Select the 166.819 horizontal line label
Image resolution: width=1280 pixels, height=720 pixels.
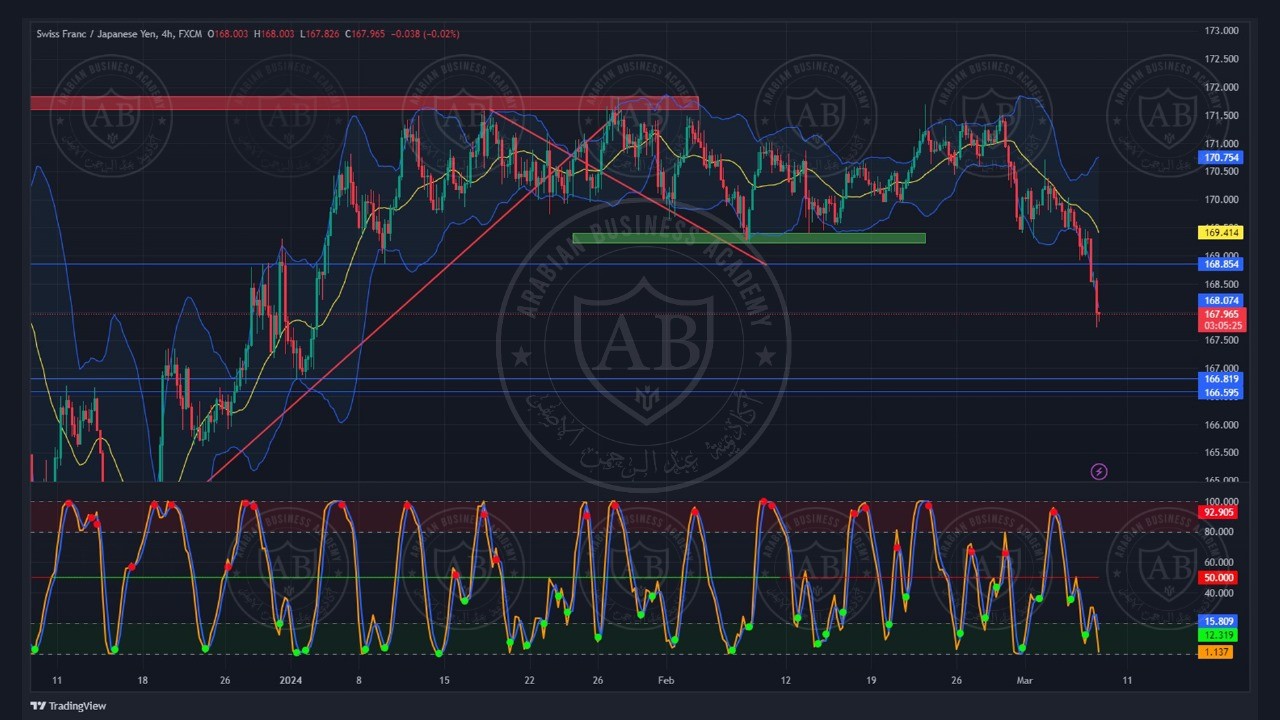click(x=1221, y=379)
